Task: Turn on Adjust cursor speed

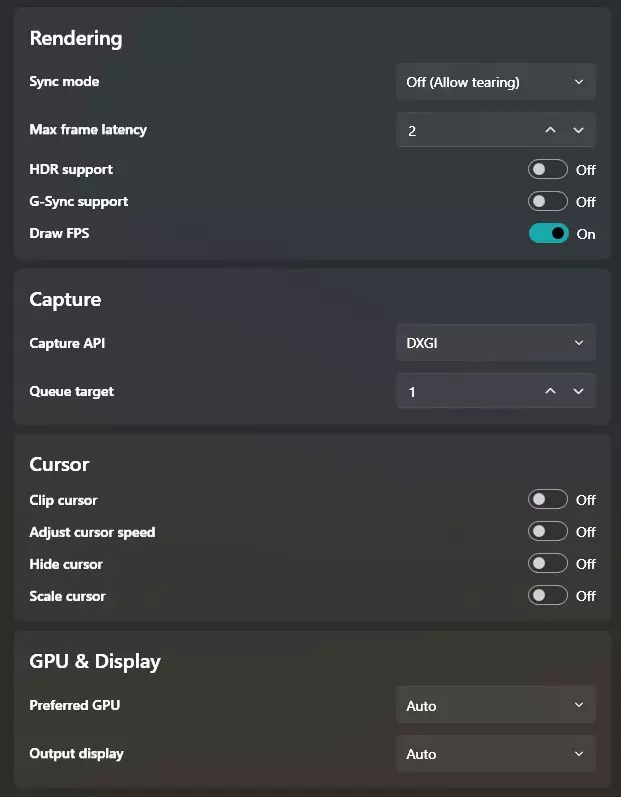Action: [548, 531]
